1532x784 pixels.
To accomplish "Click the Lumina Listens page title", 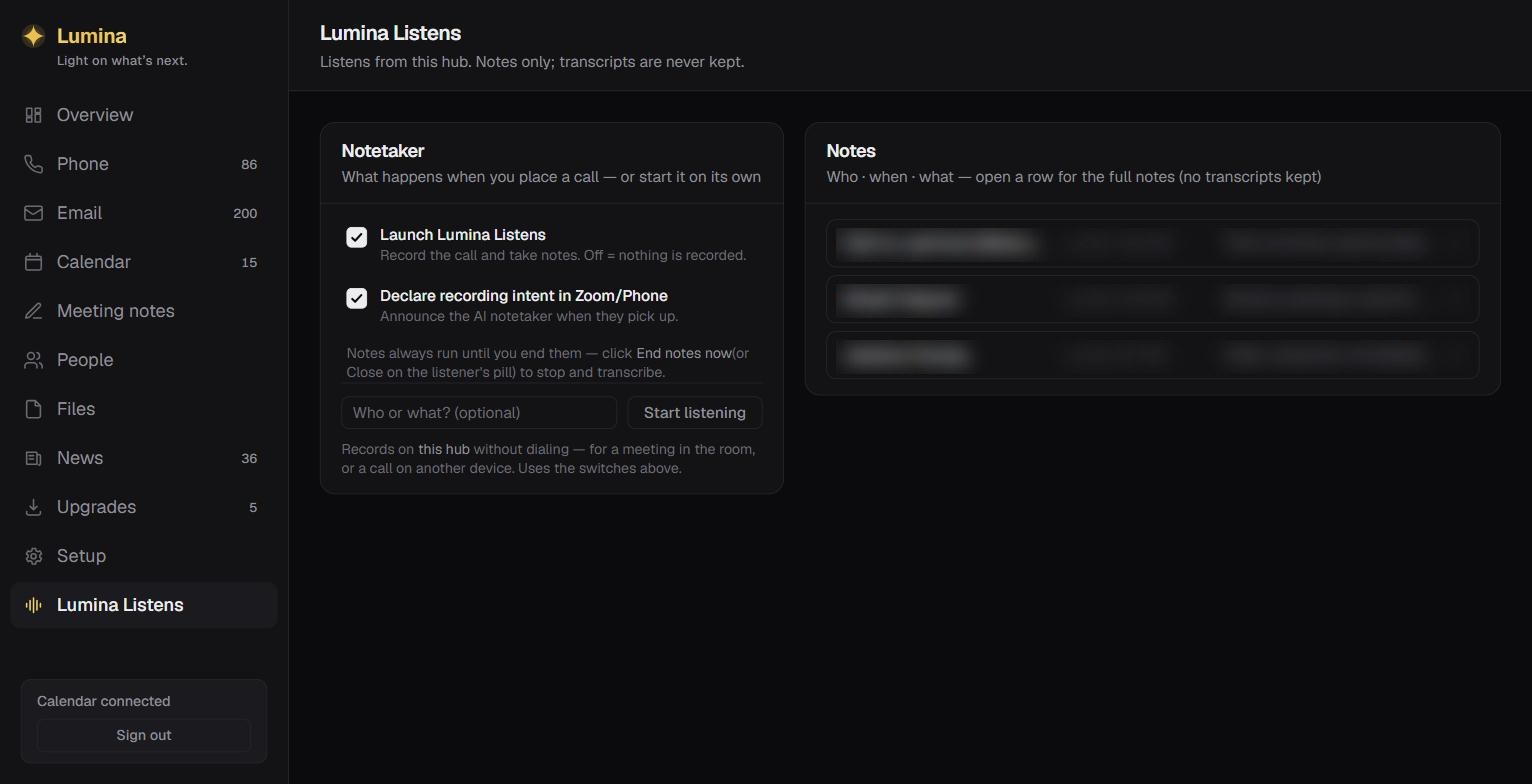I will (x=390, y=33).
